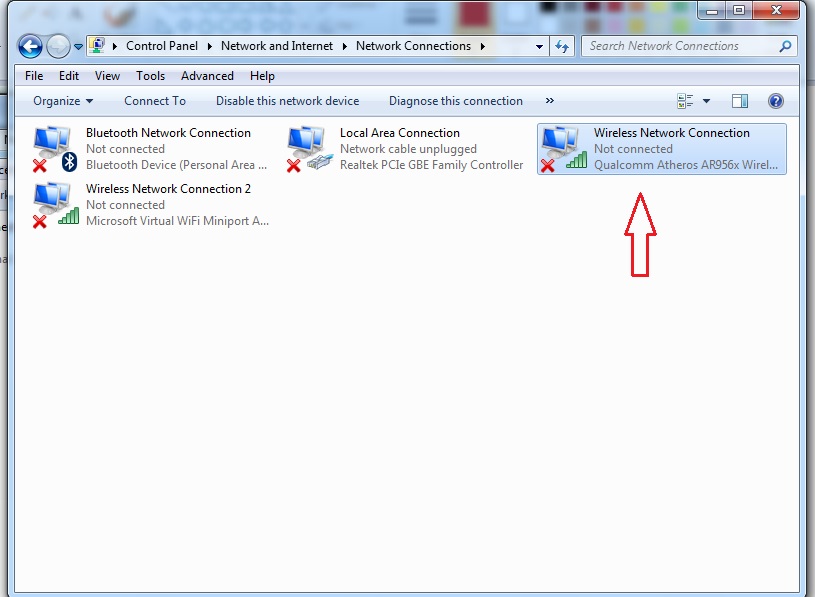Viewport: 815px width, 597px height.
Task: Select Control Panel in the breadcrumb
Action: click(162, 46)
